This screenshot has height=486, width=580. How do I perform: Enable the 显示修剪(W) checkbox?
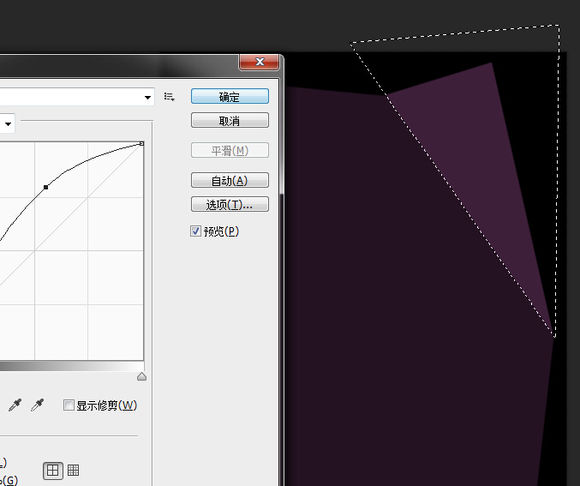tap(68, 405)
